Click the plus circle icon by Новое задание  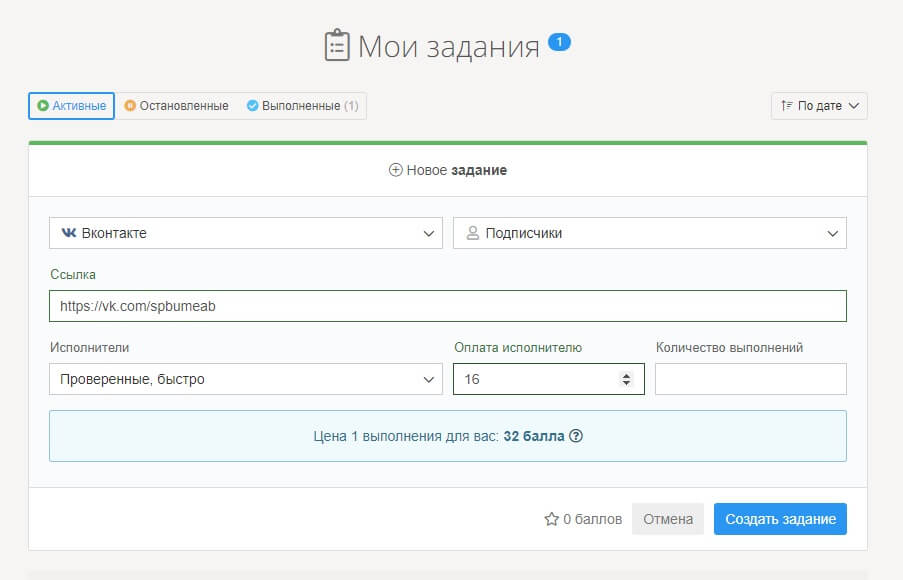pyautogui.click(x=396, y=170)
